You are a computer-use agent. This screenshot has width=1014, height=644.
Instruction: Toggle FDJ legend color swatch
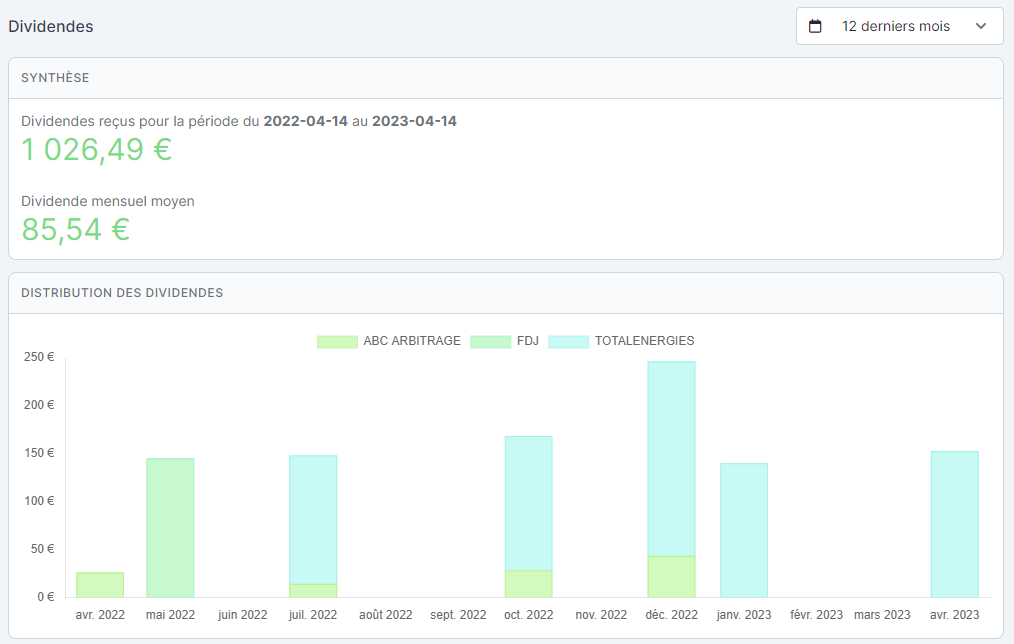[490, 341]
